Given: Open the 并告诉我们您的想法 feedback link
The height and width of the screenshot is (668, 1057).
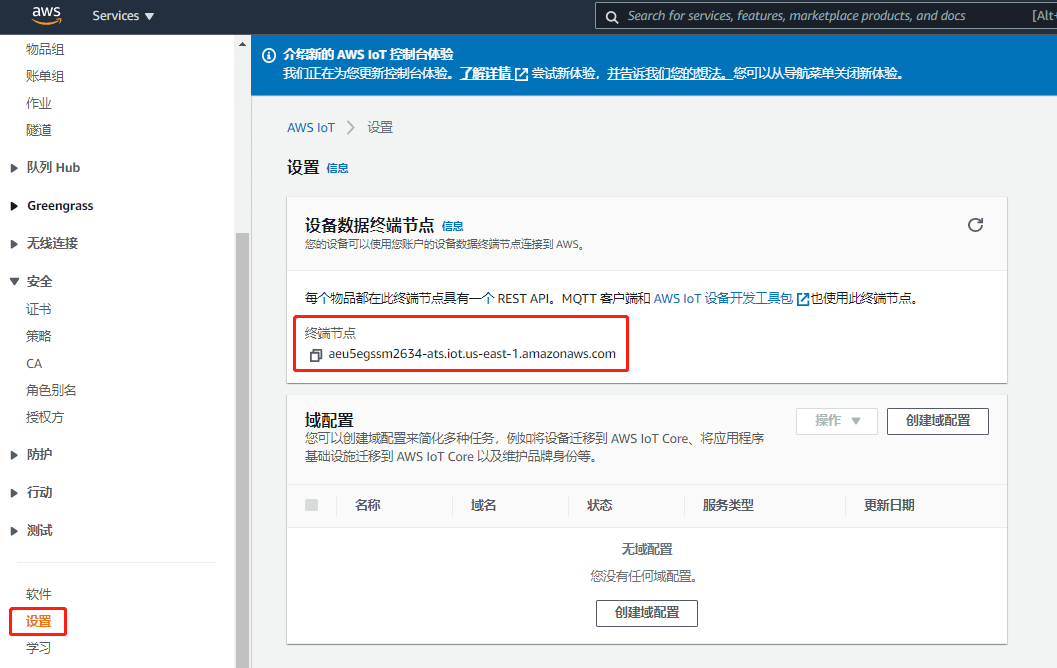Looking at the screenshot, I should (x=668, y=73).
